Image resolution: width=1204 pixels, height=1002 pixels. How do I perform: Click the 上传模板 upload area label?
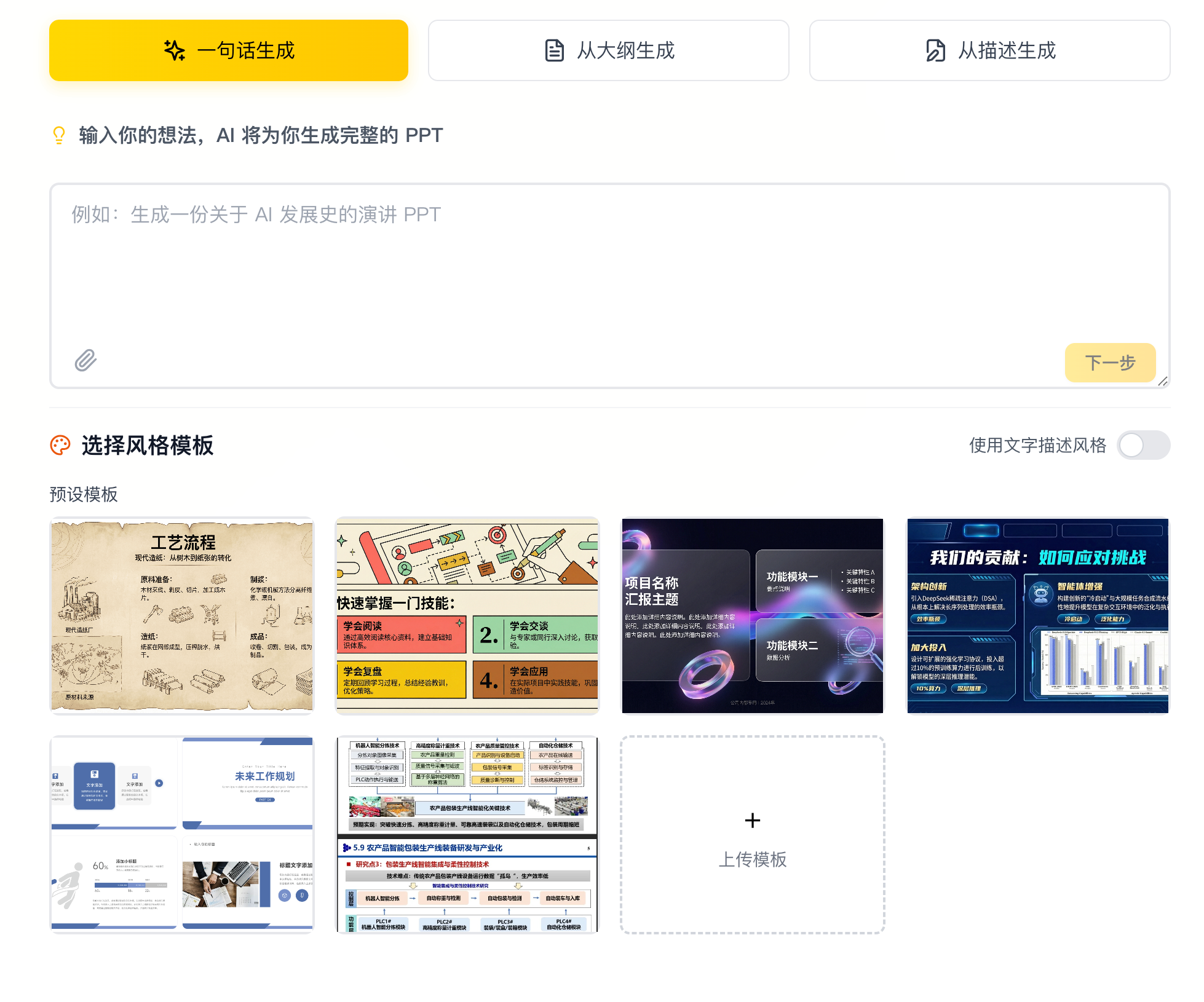[752, 859]
